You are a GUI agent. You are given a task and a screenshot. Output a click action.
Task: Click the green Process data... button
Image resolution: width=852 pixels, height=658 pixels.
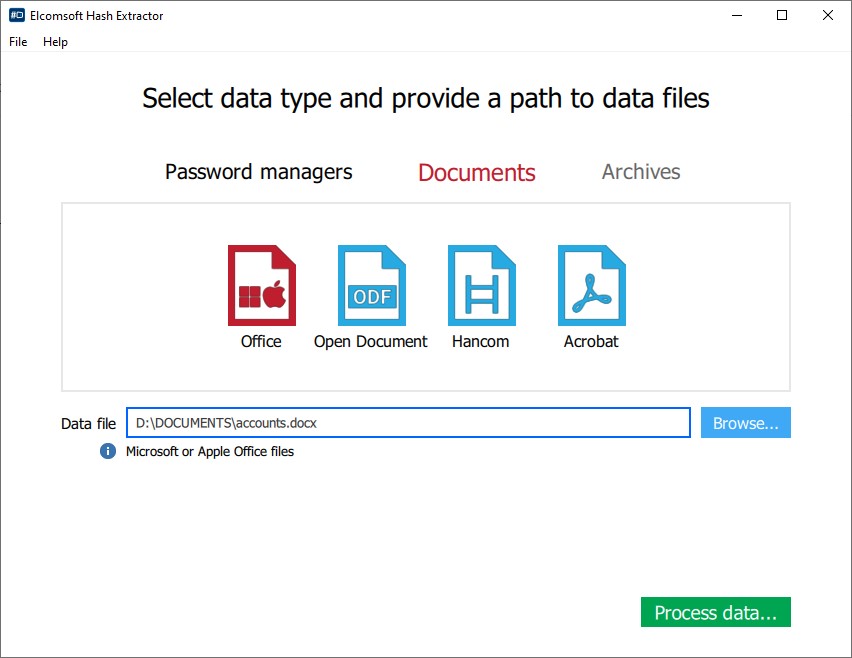pos(715,613)
